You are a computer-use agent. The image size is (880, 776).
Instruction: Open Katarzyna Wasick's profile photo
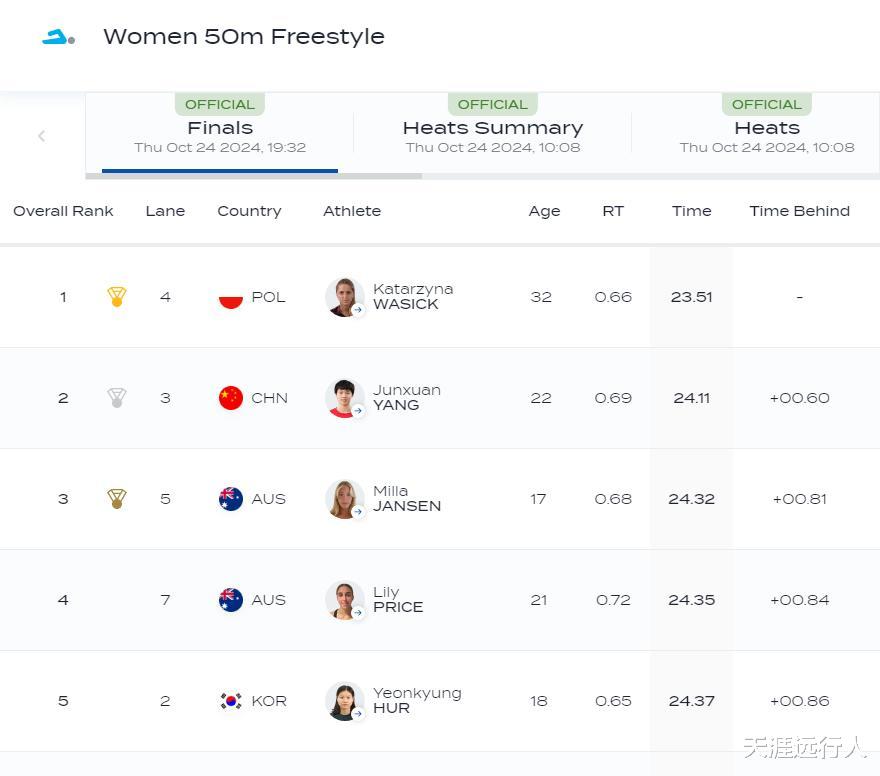344,297
